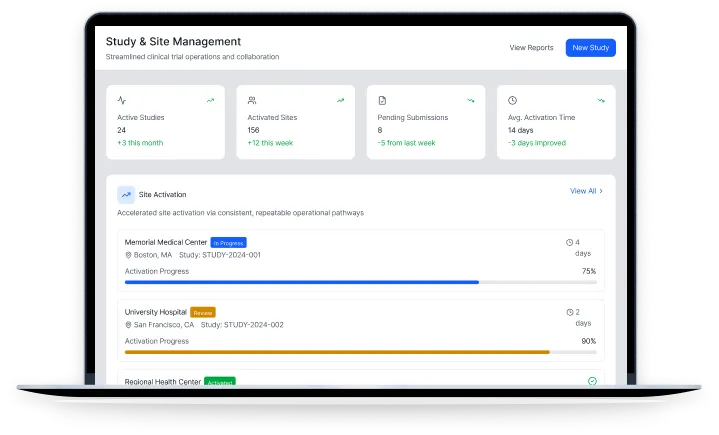Click the clock icon for Memorial Medical Center
719x435 pixels.
point(570,242)
